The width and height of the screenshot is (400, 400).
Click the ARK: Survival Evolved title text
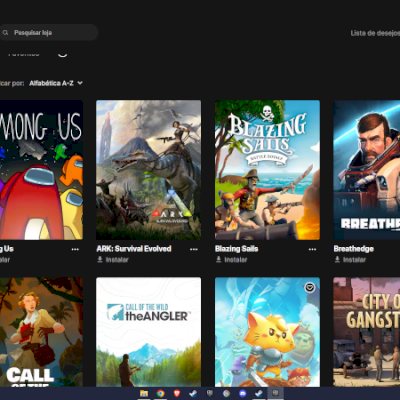[134, 249]
